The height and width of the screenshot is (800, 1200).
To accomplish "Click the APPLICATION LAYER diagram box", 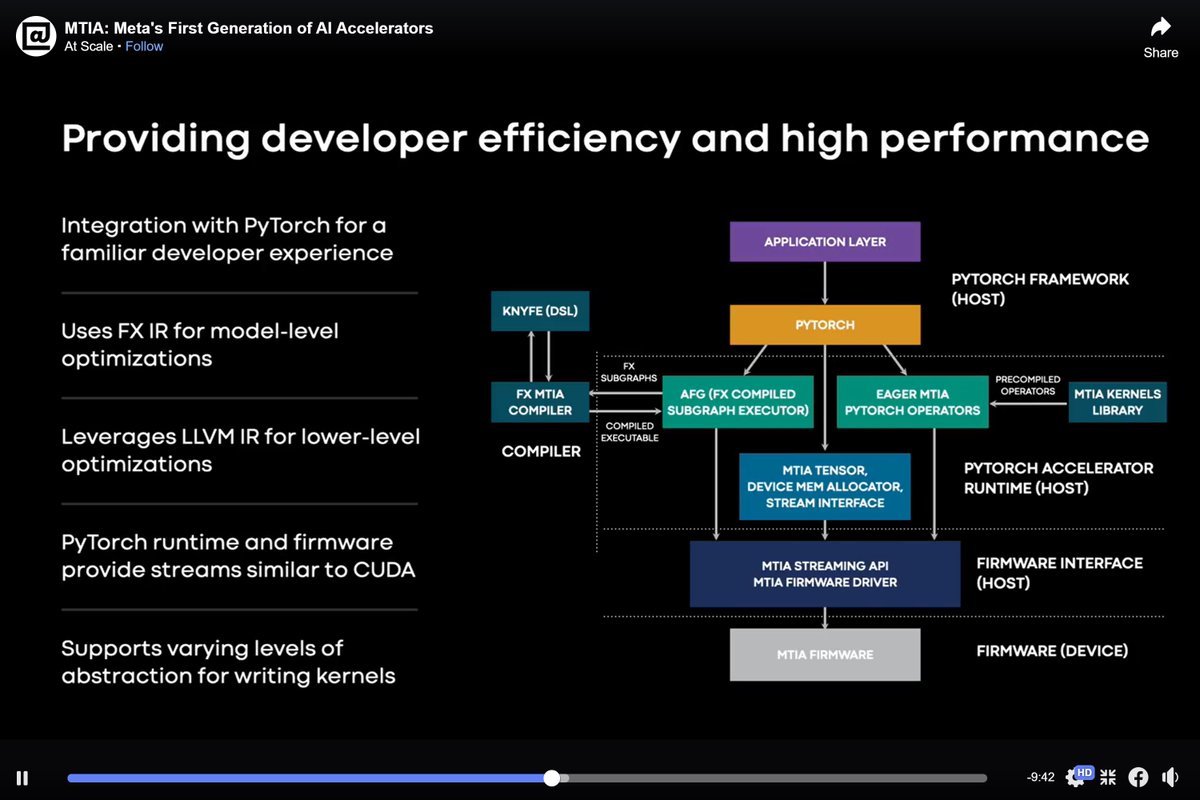I will pyautogui.click(x=825, y=241).
